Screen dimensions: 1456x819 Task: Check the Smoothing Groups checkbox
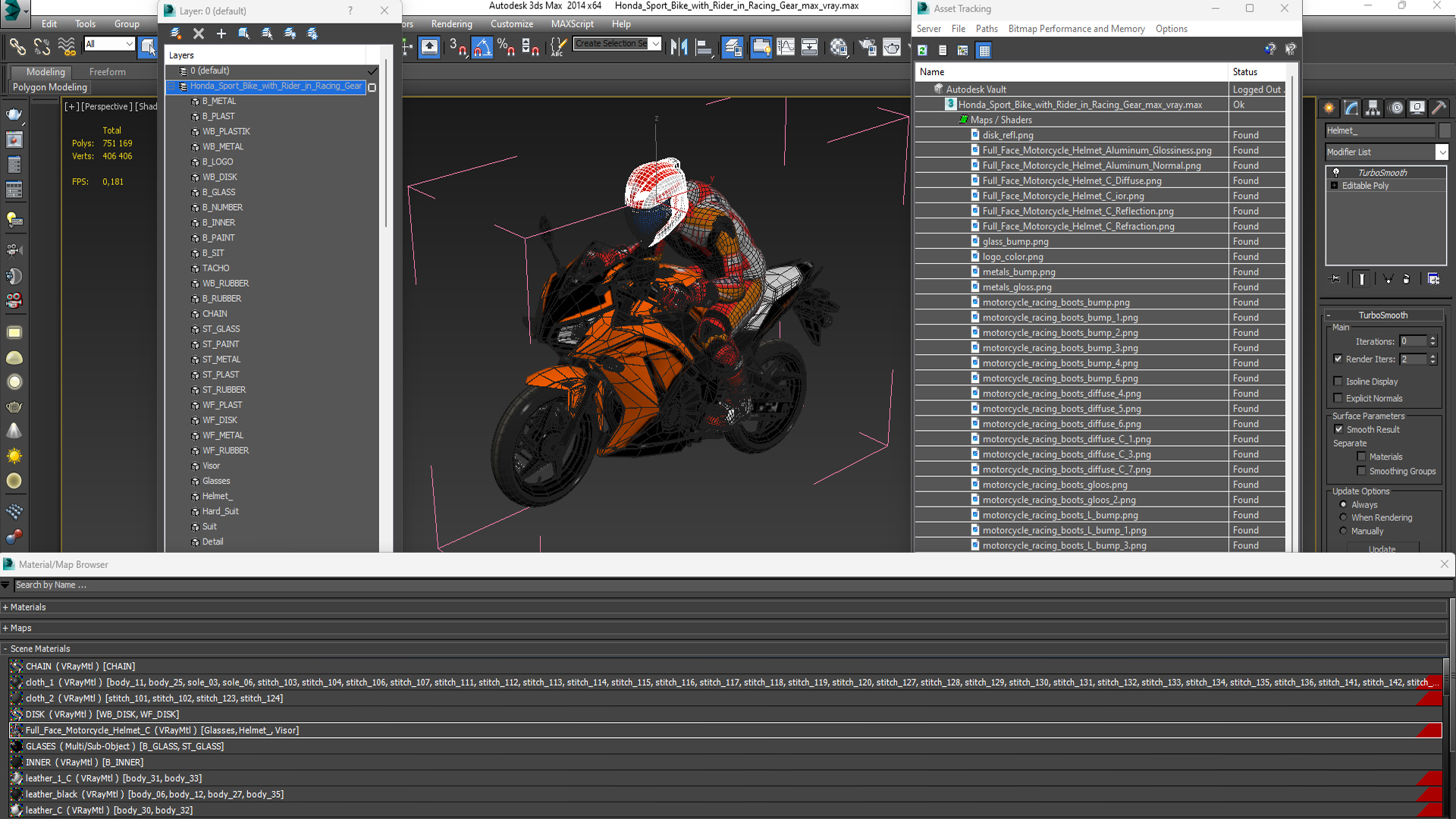click(x=1361, y=471)
